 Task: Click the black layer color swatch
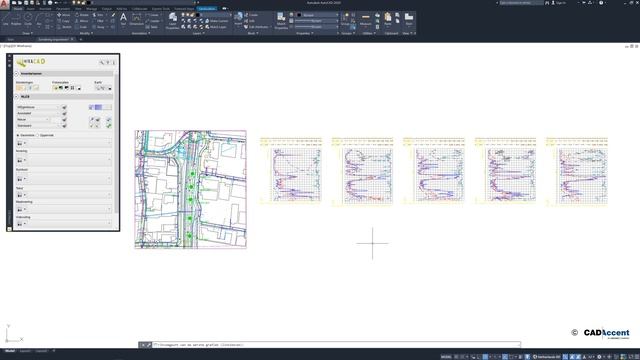[198, 15]
